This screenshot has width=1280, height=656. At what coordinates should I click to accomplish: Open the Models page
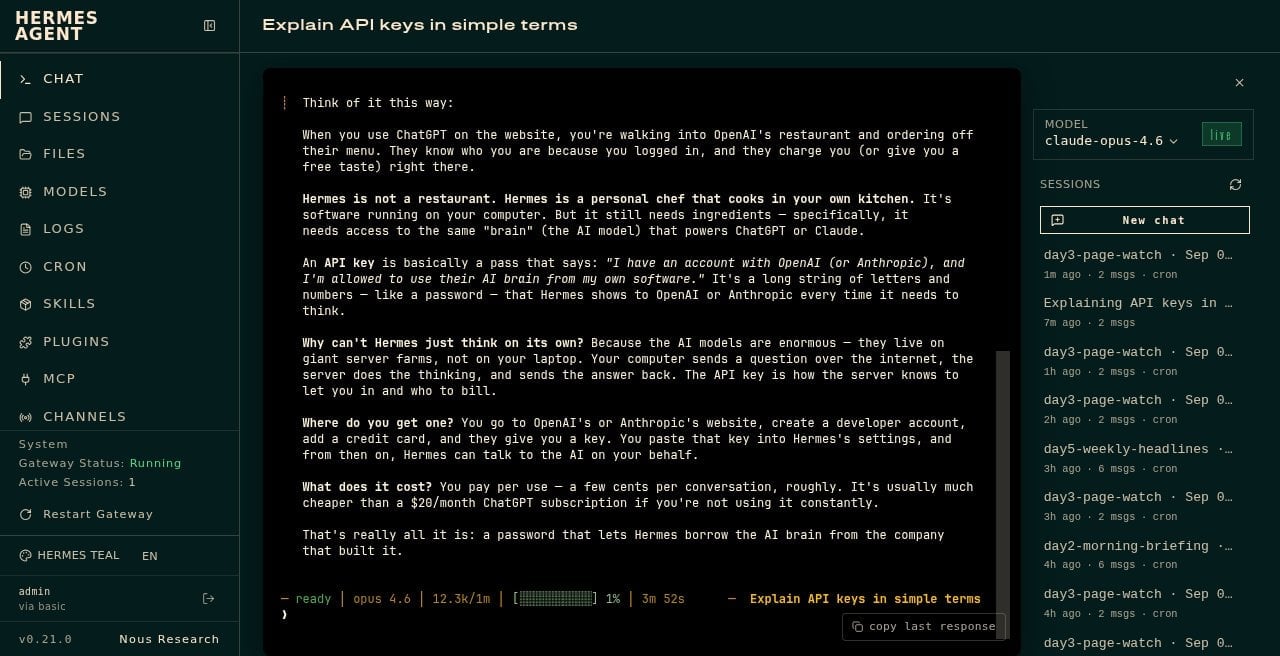pos(119,192)
